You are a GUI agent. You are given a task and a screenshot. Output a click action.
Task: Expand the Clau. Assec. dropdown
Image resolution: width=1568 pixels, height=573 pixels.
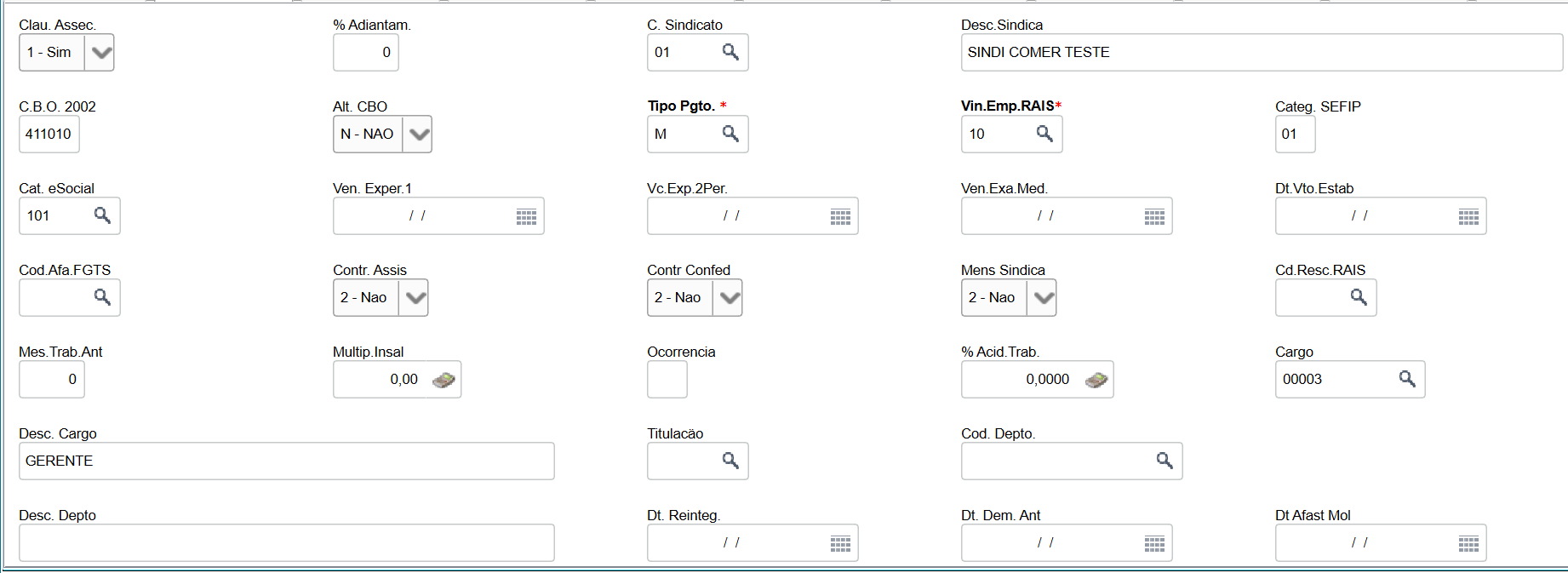101,53
